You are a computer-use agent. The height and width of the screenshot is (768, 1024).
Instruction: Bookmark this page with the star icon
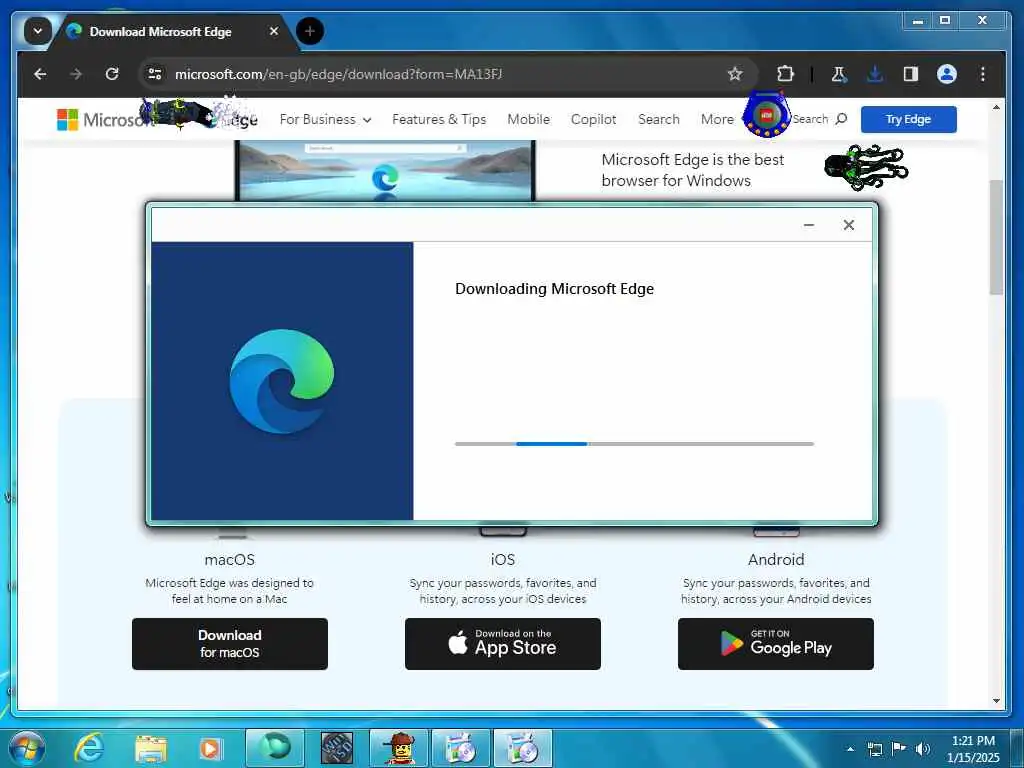(735, 74)
